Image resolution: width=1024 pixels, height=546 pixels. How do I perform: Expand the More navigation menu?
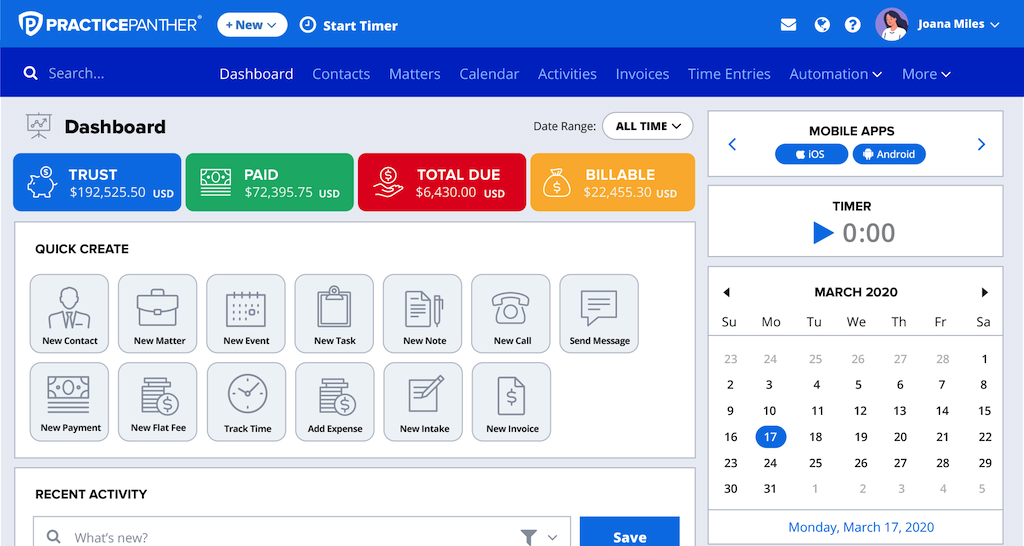click(x=925, y=74)
